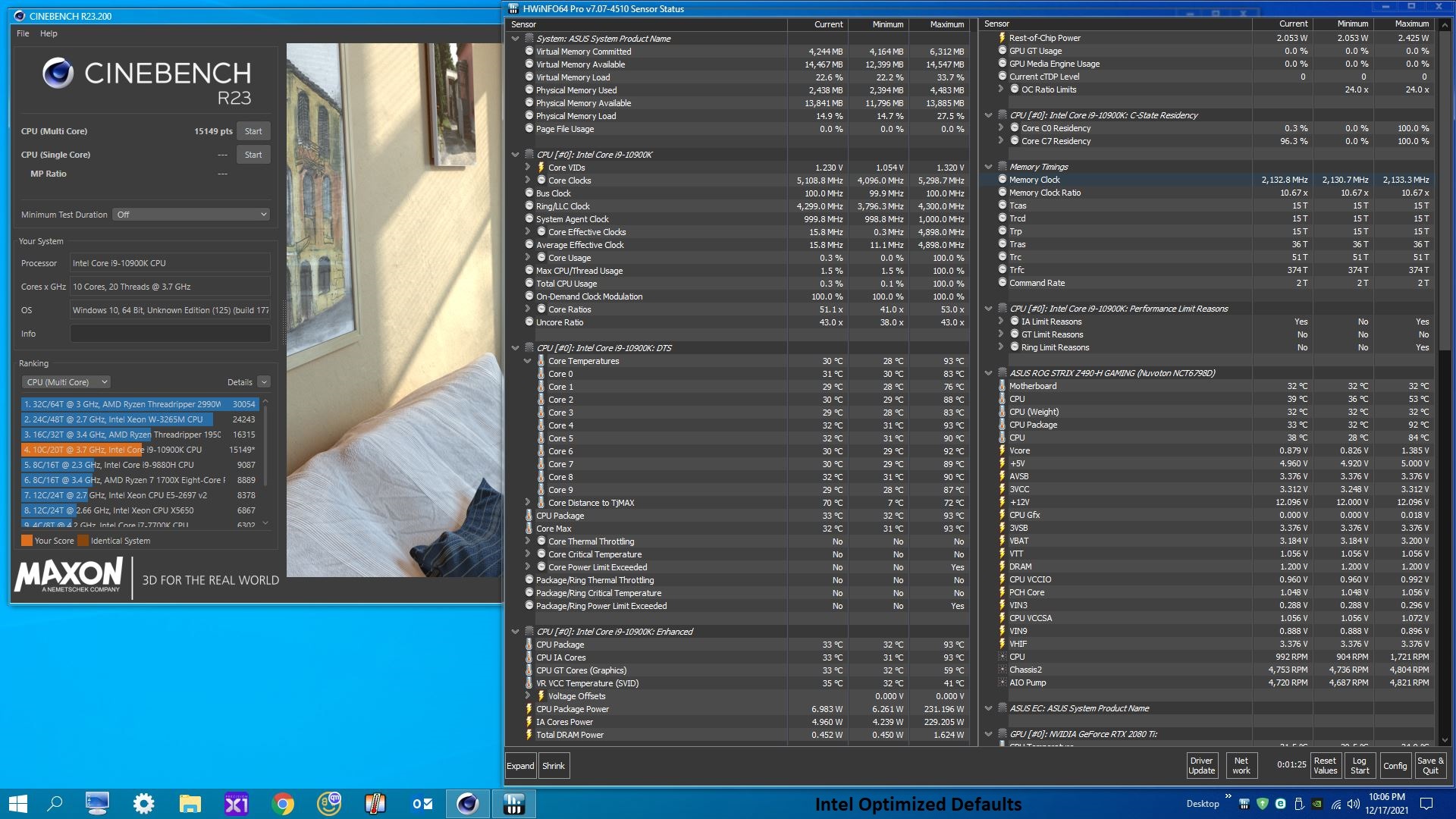Open the Cinebench File menu
Screen dimensions: 1456x819
23,33
